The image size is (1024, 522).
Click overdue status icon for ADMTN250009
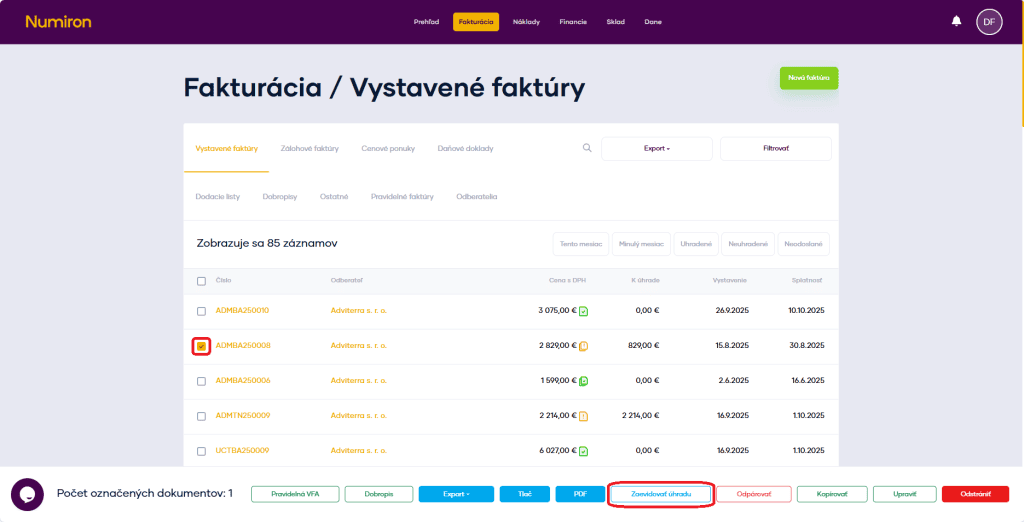click(583, 416)
